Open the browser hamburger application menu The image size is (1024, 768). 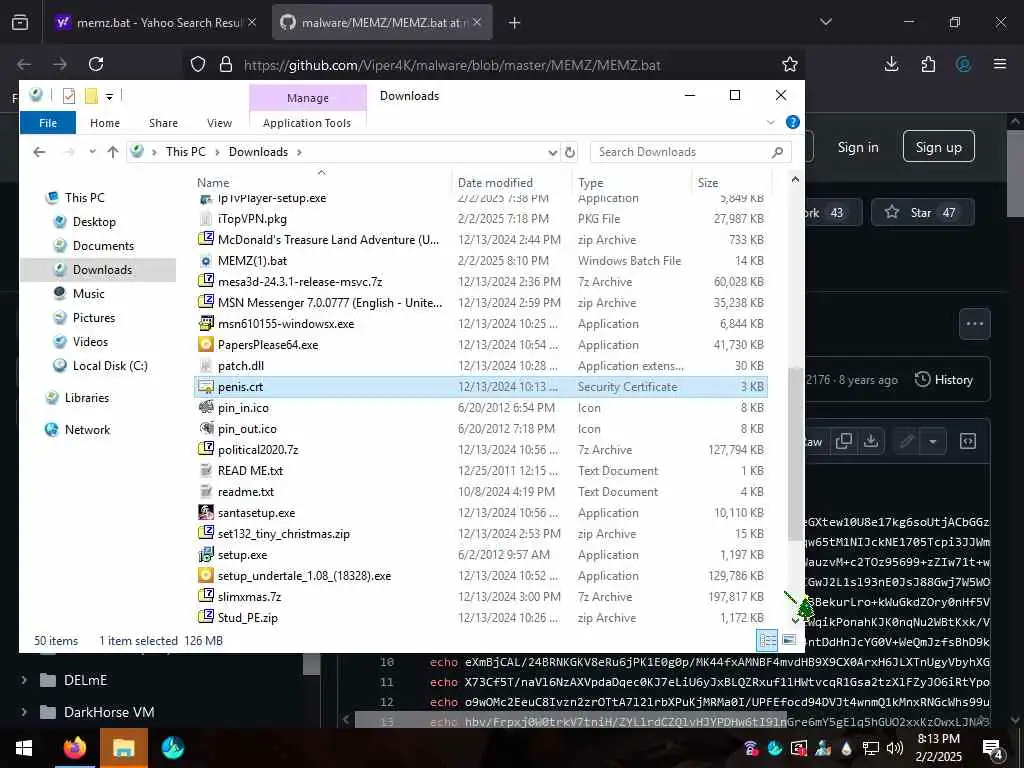[x=1000, y=64]
